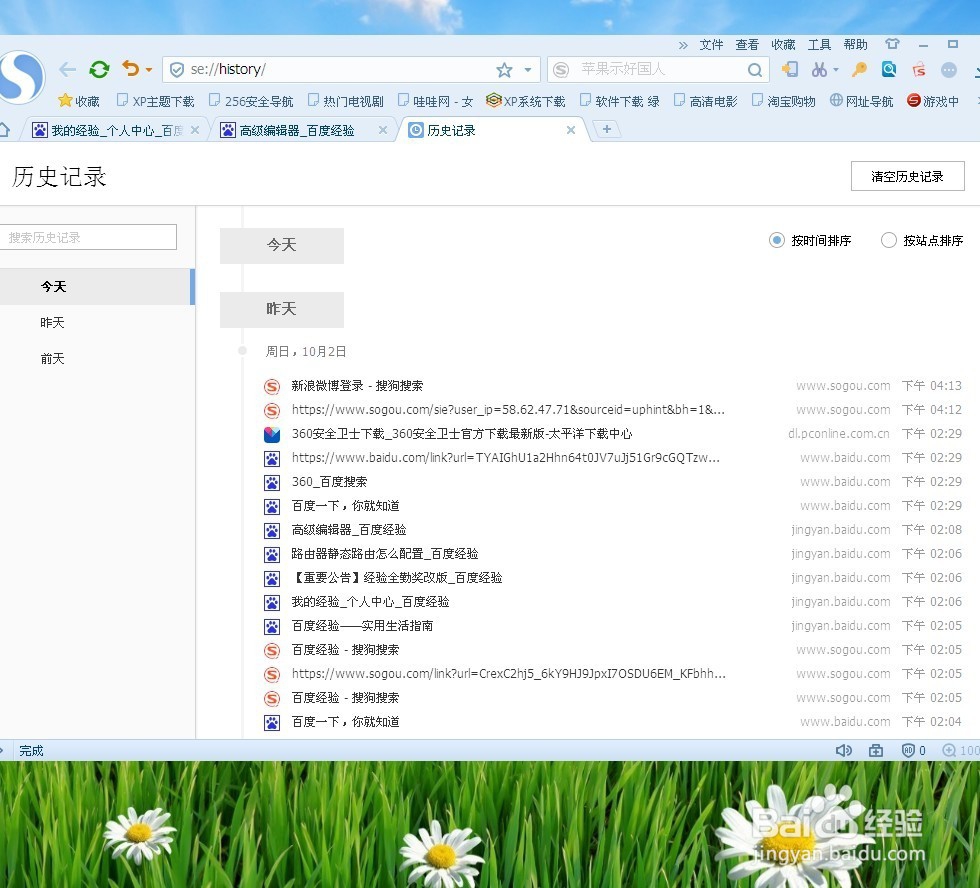Open 淘宝购物 bookmark
This screenshot has height=888, width=980.
click(x=784, y=101)
